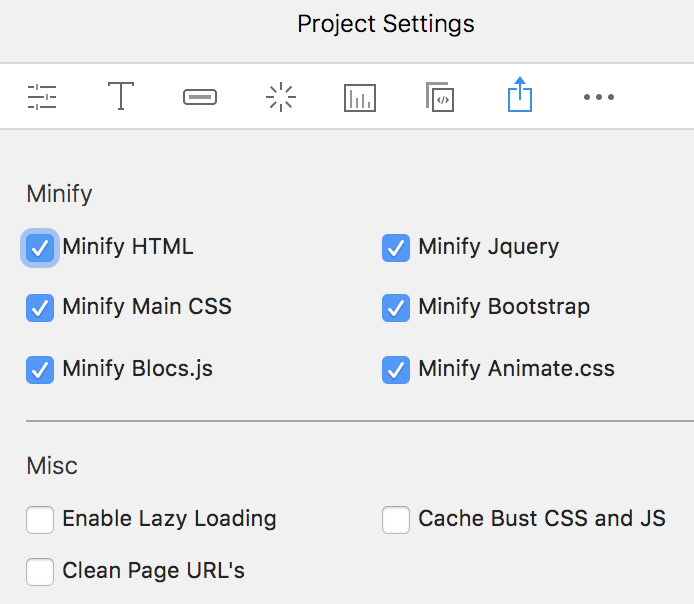Enable Lazy Loading checkbox
The width and height of the screenshot is (694, 604).
pyautogui.click(x=40, y=520)
